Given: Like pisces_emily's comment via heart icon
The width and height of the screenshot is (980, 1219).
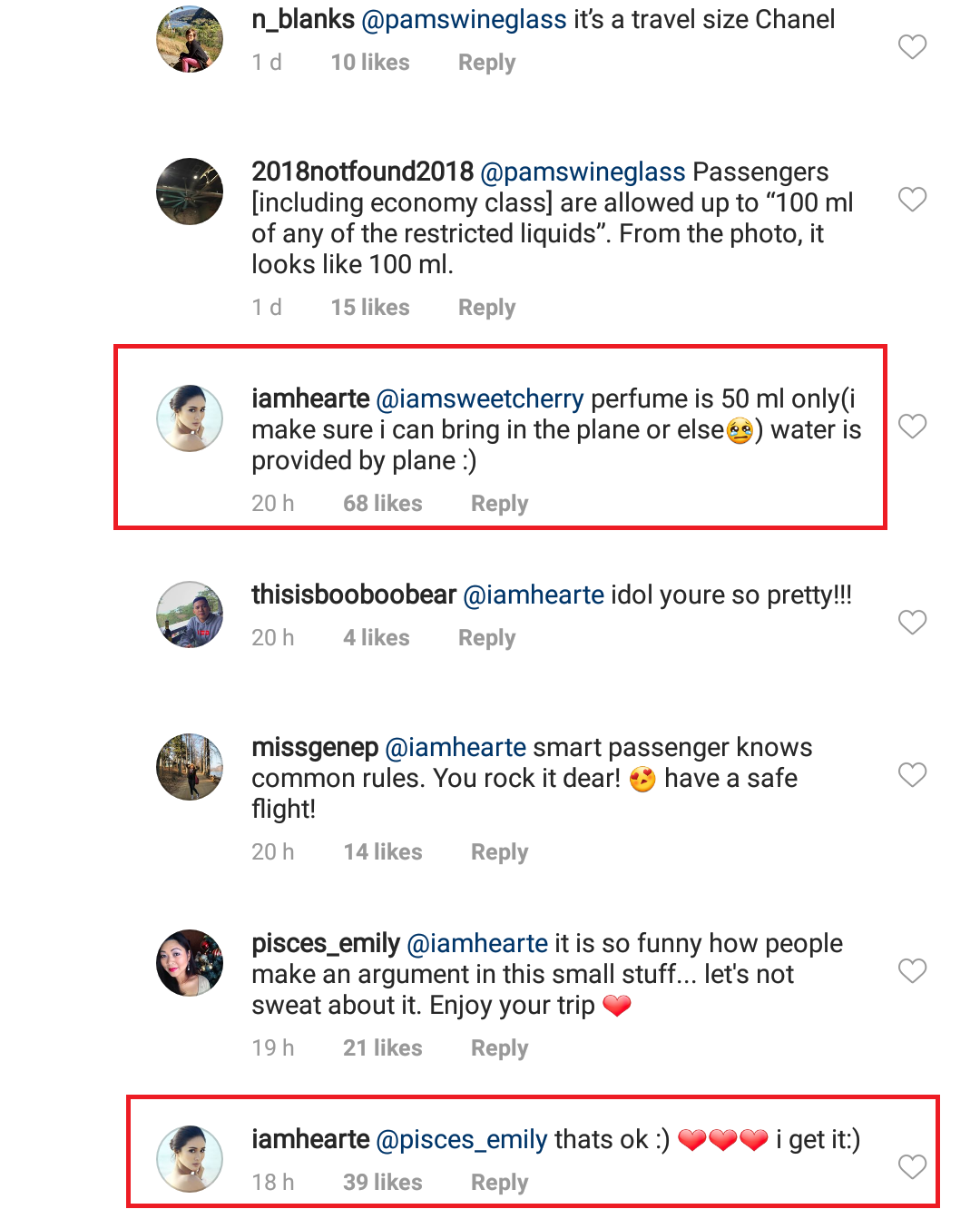Looking at the screenshot, I should tap(912, 970).
